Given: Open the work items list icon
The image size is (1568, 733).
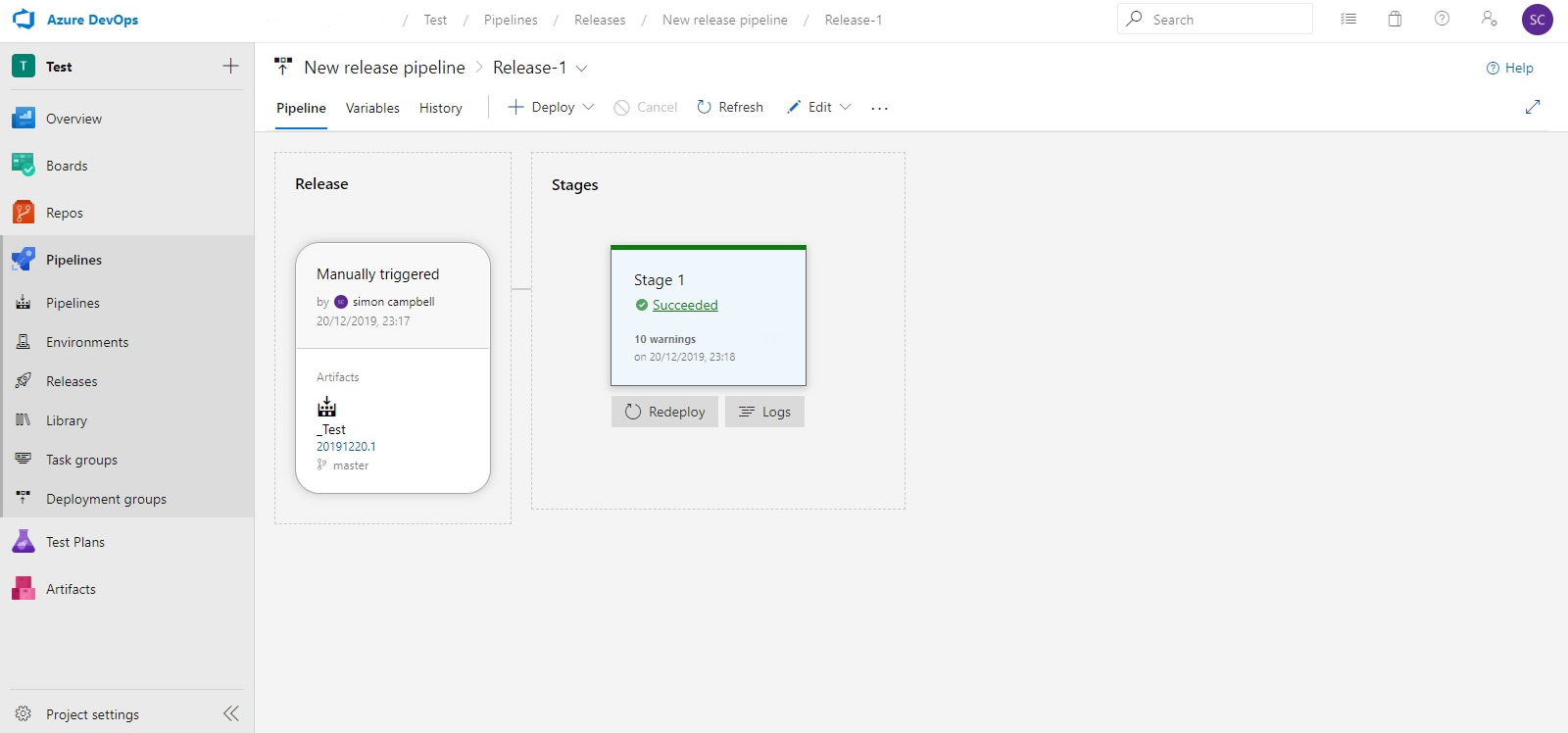Looking at the screenshot, I should click(x=1348, y=19).
